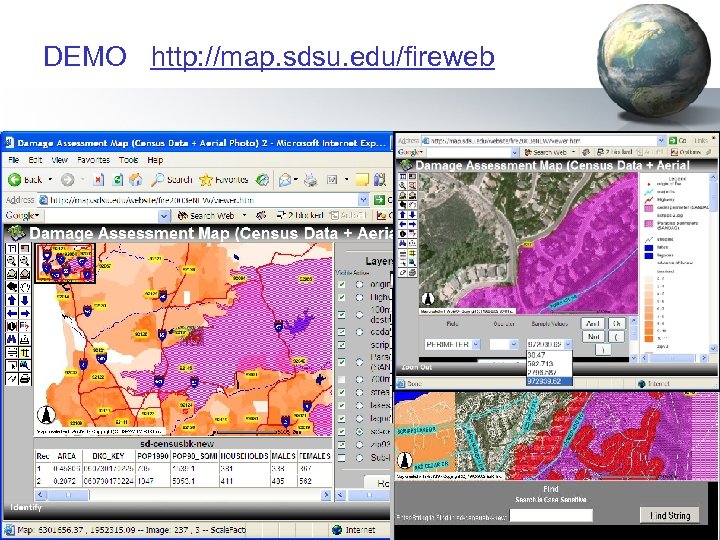Click cedar perimeter magenta legend swatch
This screenshot has height=540, width=720.
point(649,208)
